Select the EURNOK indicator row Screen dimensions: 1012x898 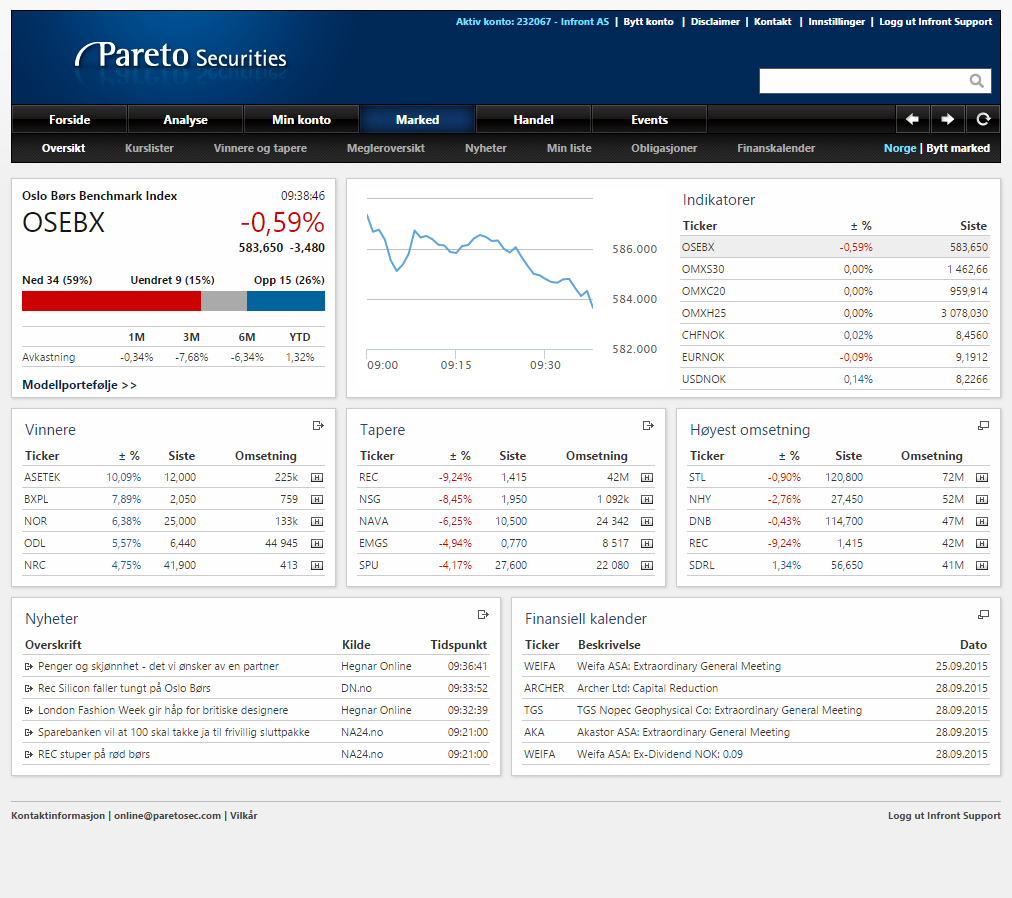point(835,357)
